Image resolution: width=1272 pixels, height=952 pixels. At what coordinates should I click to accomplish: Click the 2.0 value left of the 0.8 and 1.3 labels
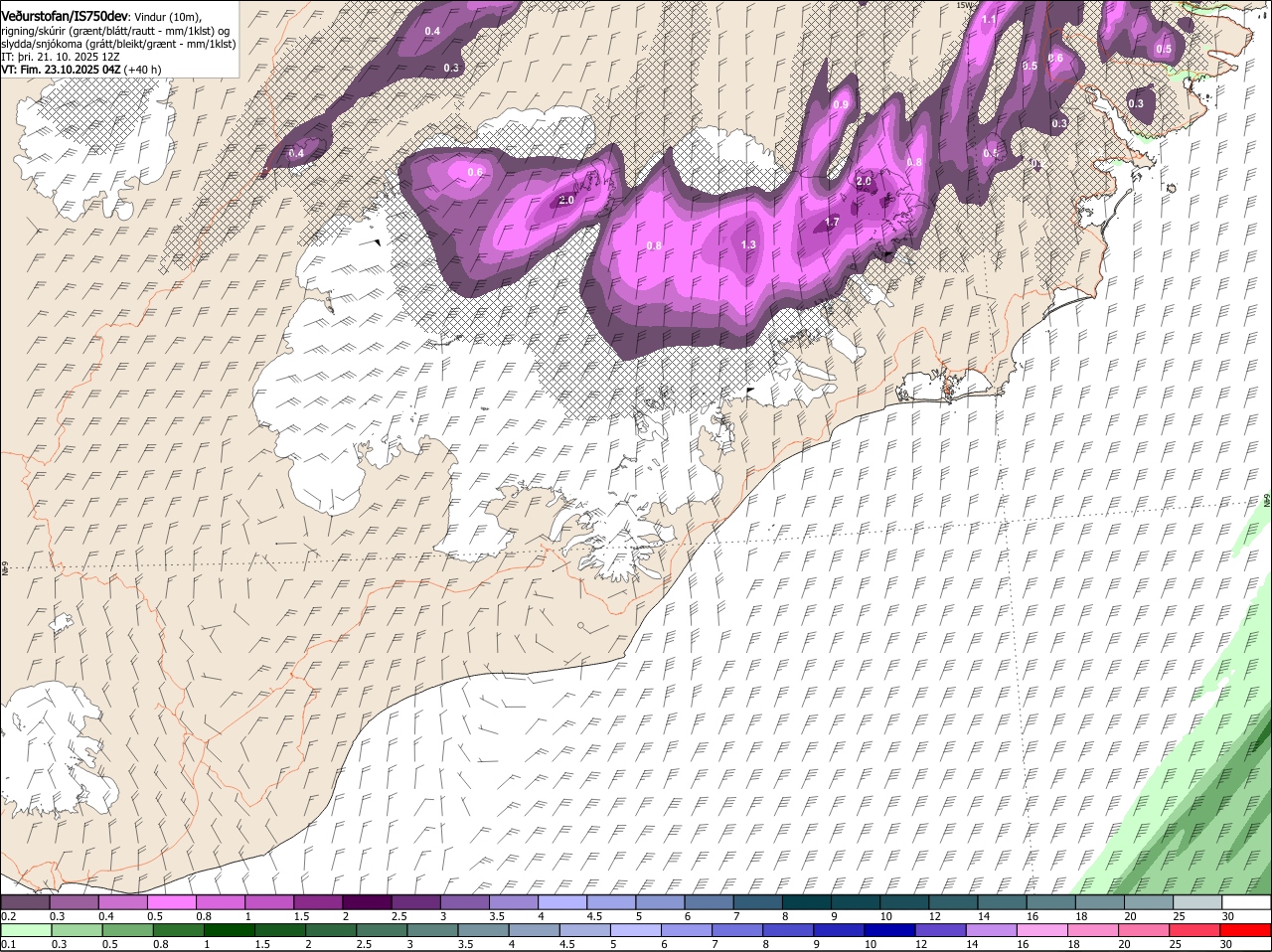pyautogui.click(x=566, y=200)
